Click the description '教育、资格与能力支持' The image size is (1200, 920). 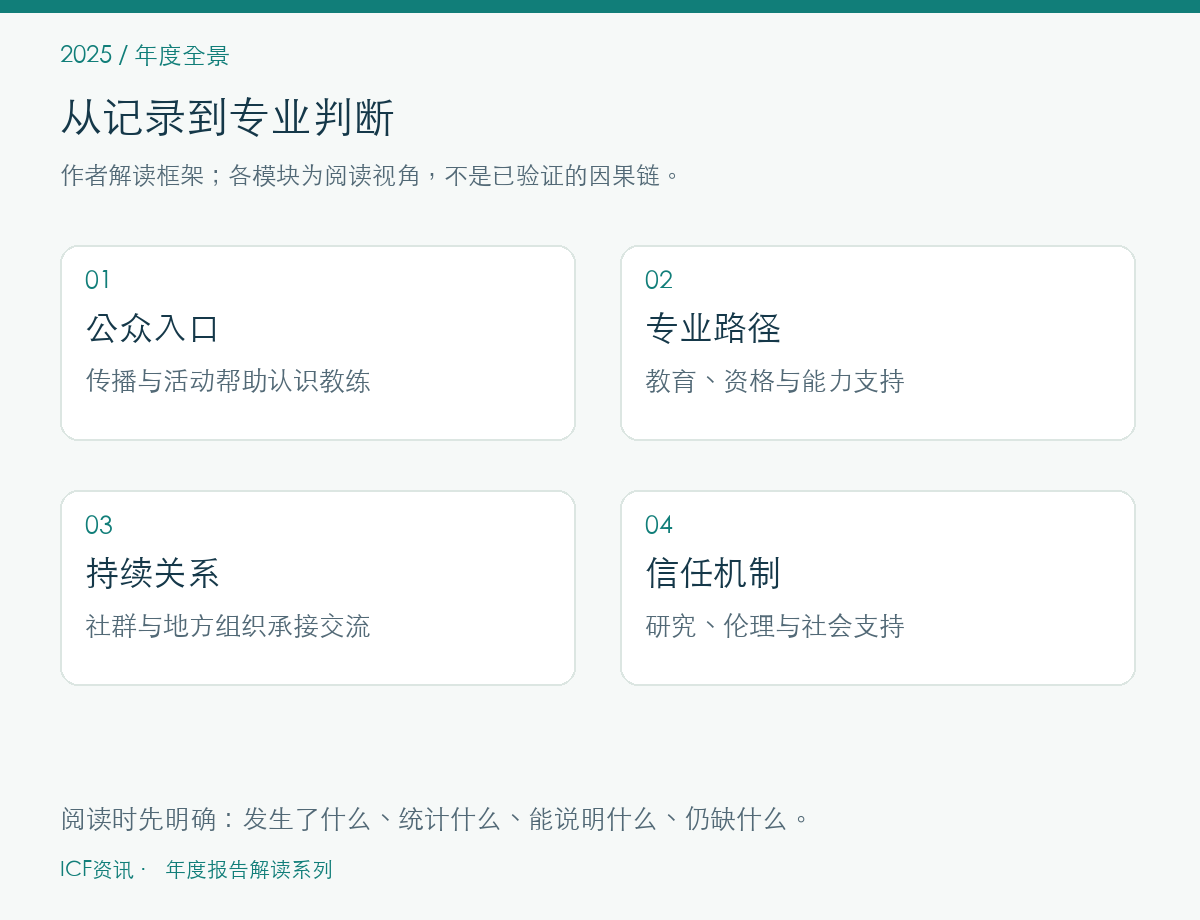pyautogui.click(x=775, y=381)
